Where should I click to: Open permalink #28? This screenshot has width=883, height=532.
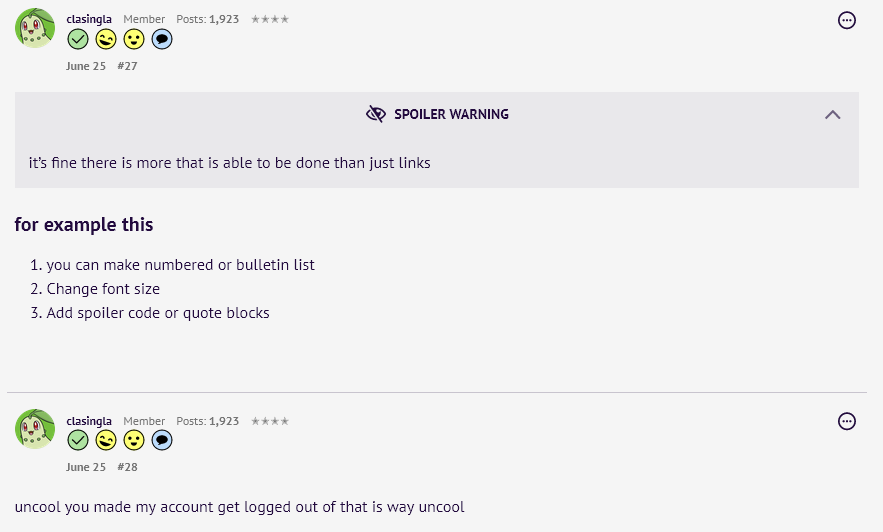(x=127, y=467)
